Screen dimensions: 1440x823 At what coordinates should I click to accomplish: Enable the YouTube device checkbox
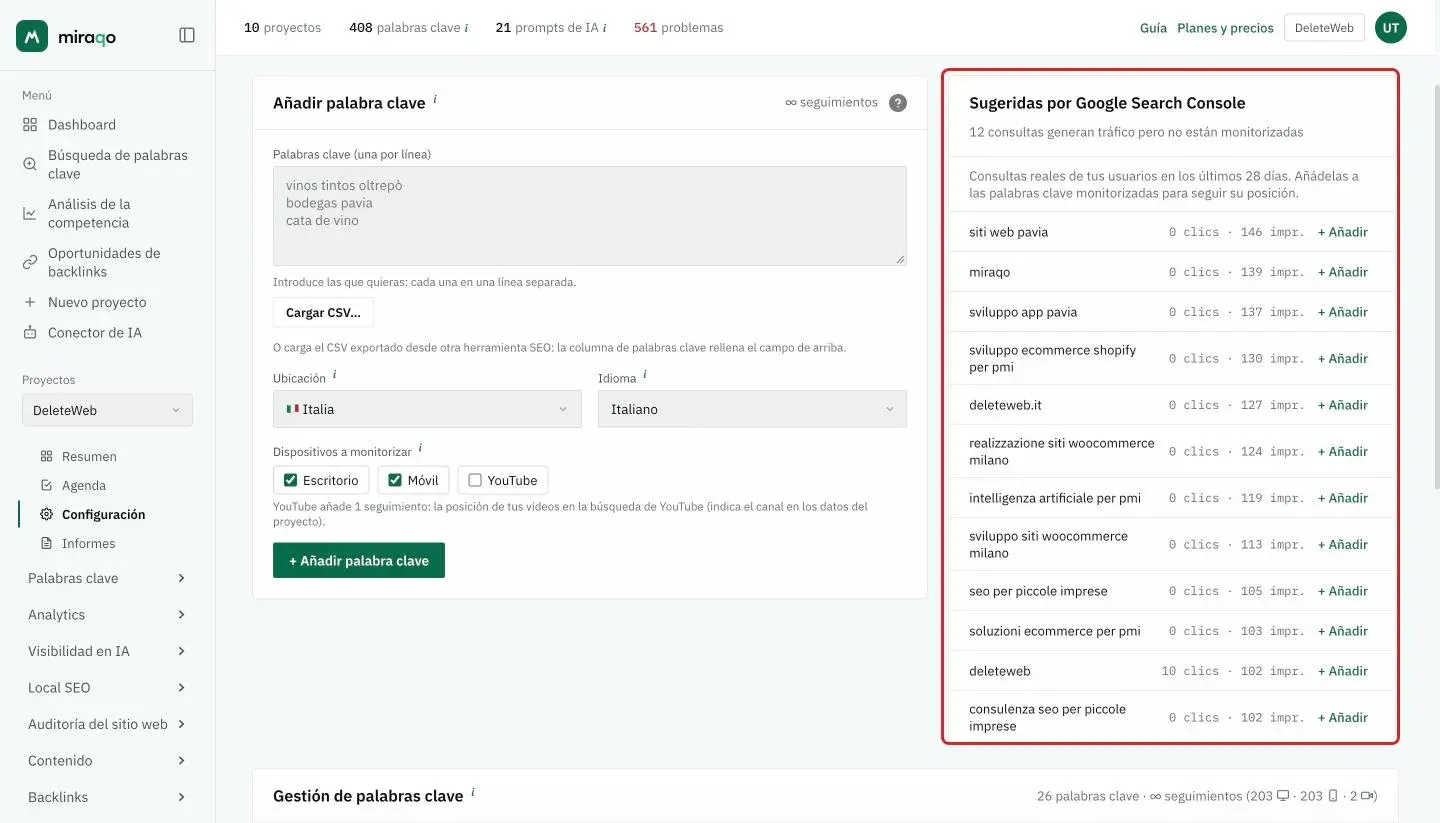(x=475, y=480)
